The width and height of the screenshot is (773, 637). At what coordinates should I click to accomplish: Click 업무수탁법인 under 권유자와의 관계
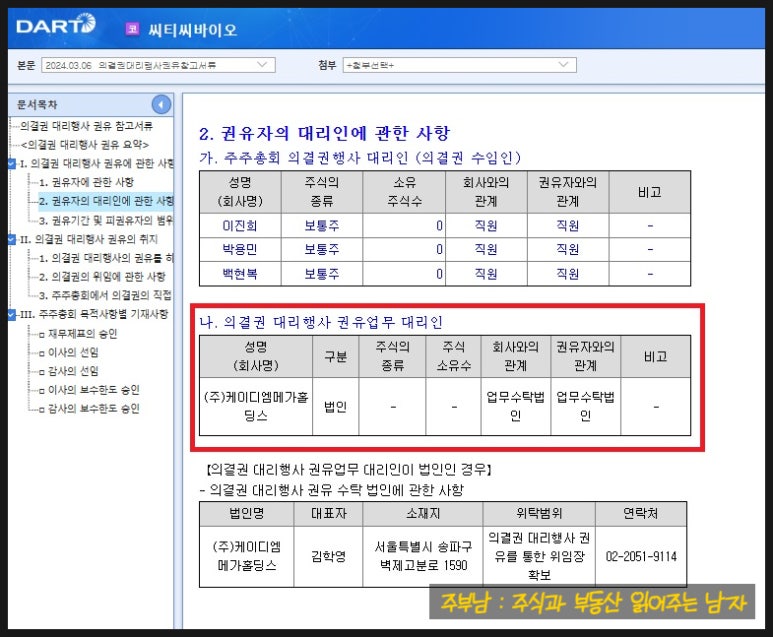click(585, 406)
